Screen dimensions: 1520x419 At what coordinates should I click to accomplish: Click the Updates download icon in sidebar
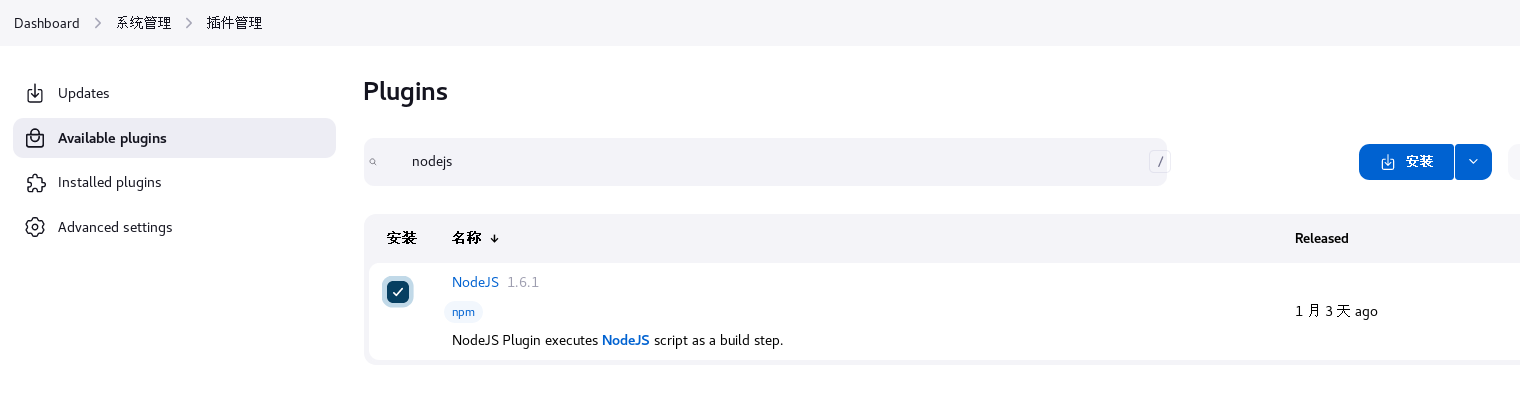[35, 93]
